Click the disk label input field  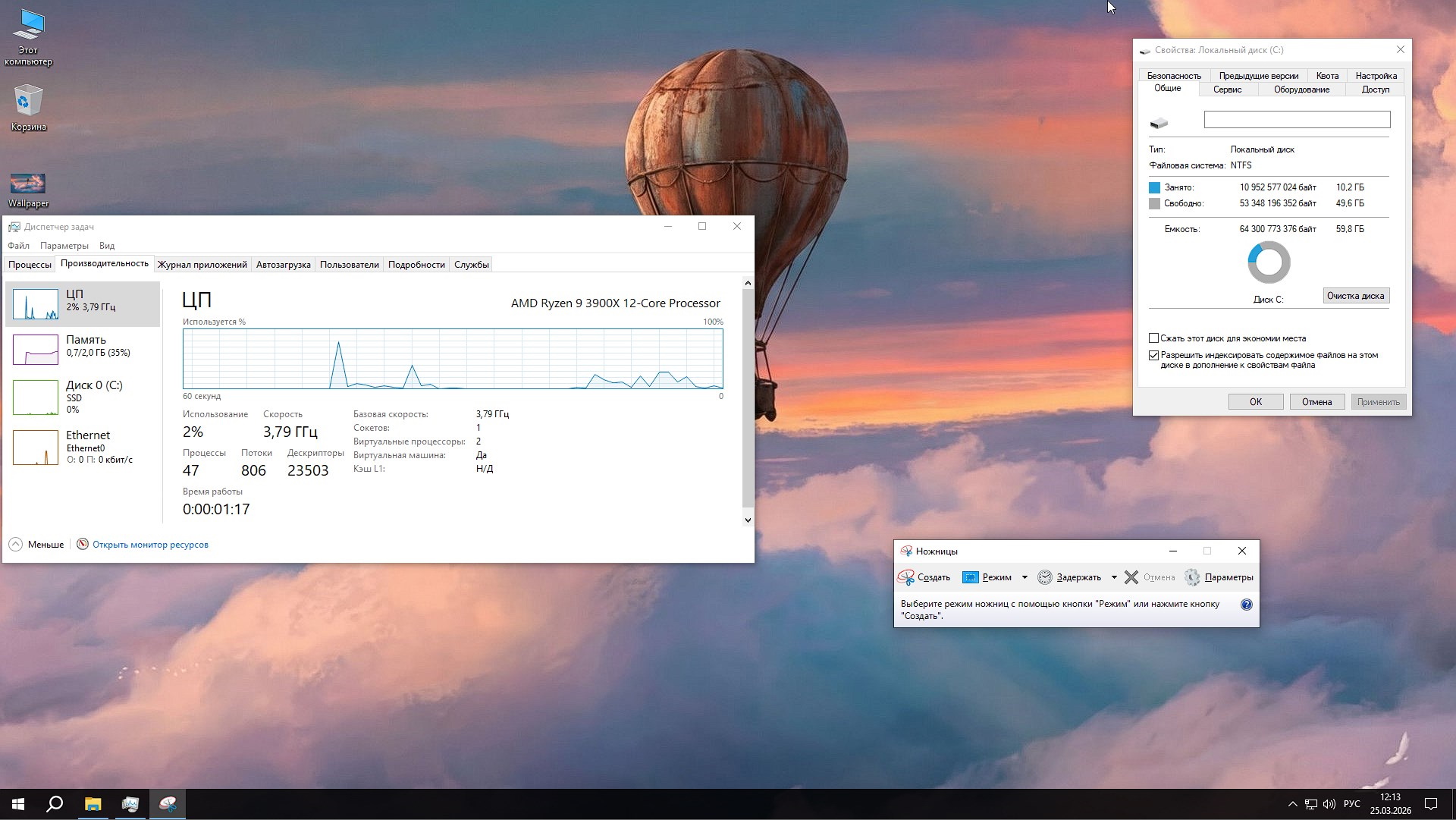1296,119
